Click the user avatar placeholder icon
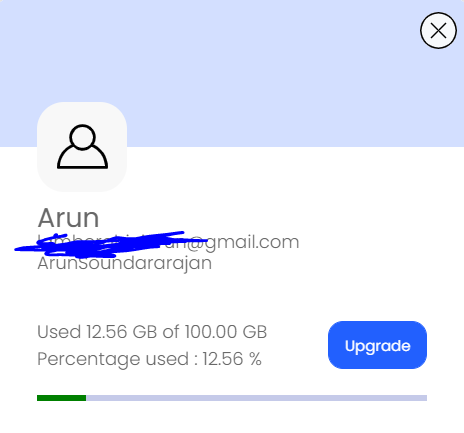Screen dimensions: 464x433 pyautogui.click(x=82, y=147)
